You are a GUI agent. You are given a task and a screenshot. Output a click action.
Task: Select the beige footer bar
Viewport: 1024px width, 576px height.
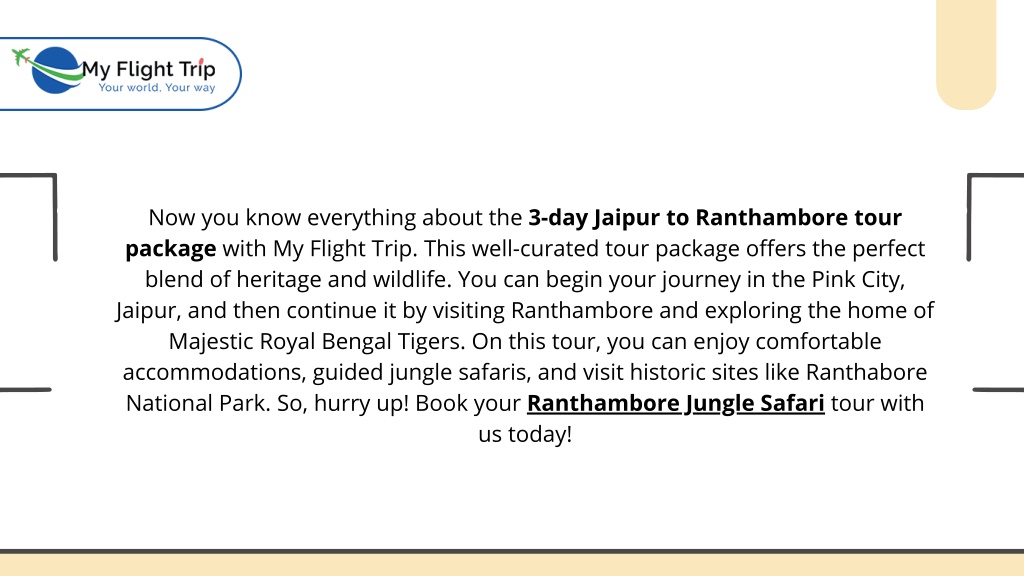pyautogui.click(x=512, y=565)
